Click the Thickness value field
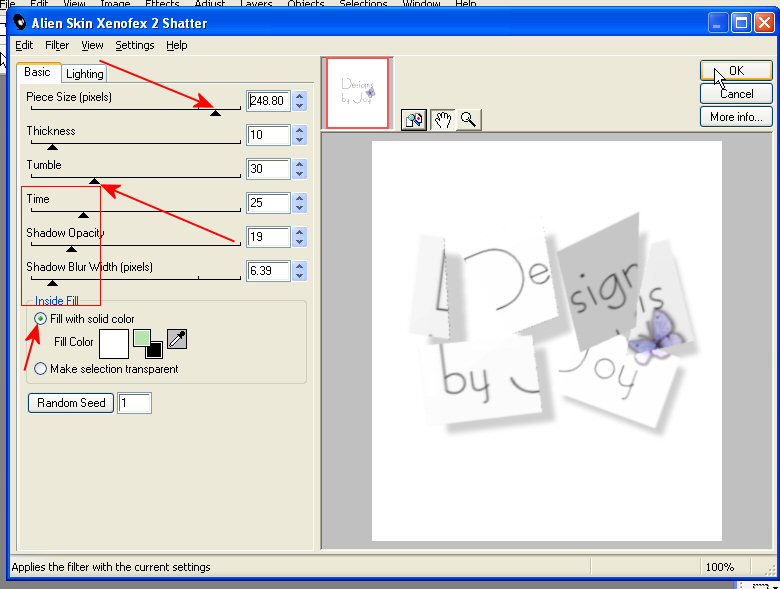The image size is (780, 589). tap(269, 135)
